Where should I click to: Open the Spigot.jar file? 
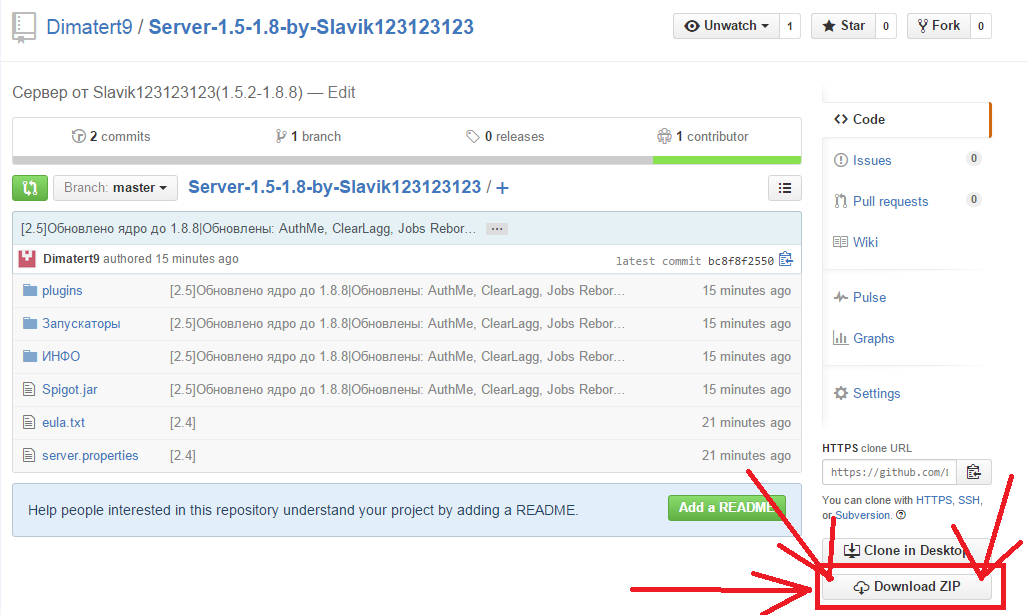point(69,389)
